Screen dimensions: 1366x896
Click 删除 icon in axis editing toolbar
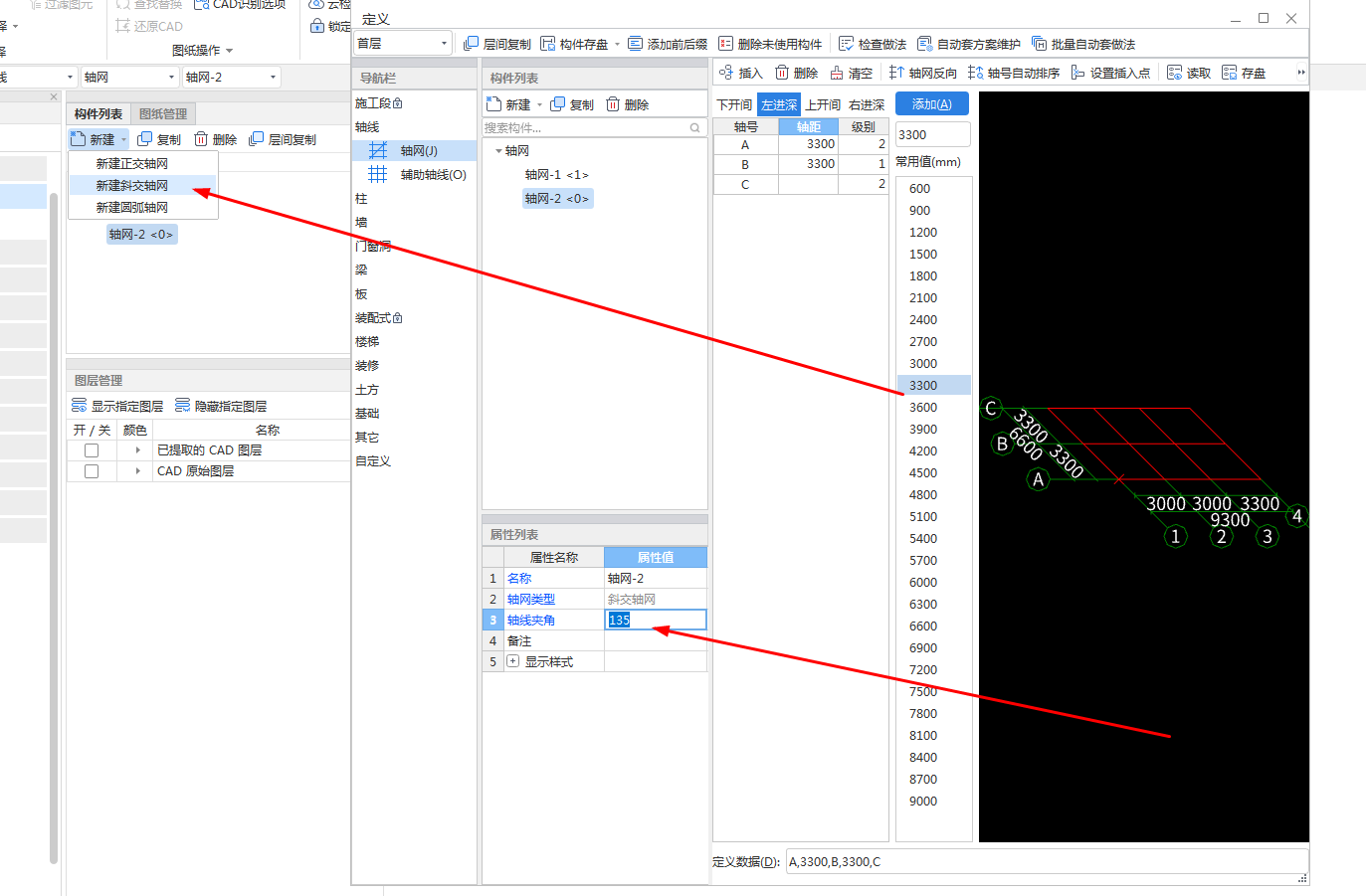tap(782, 73)
